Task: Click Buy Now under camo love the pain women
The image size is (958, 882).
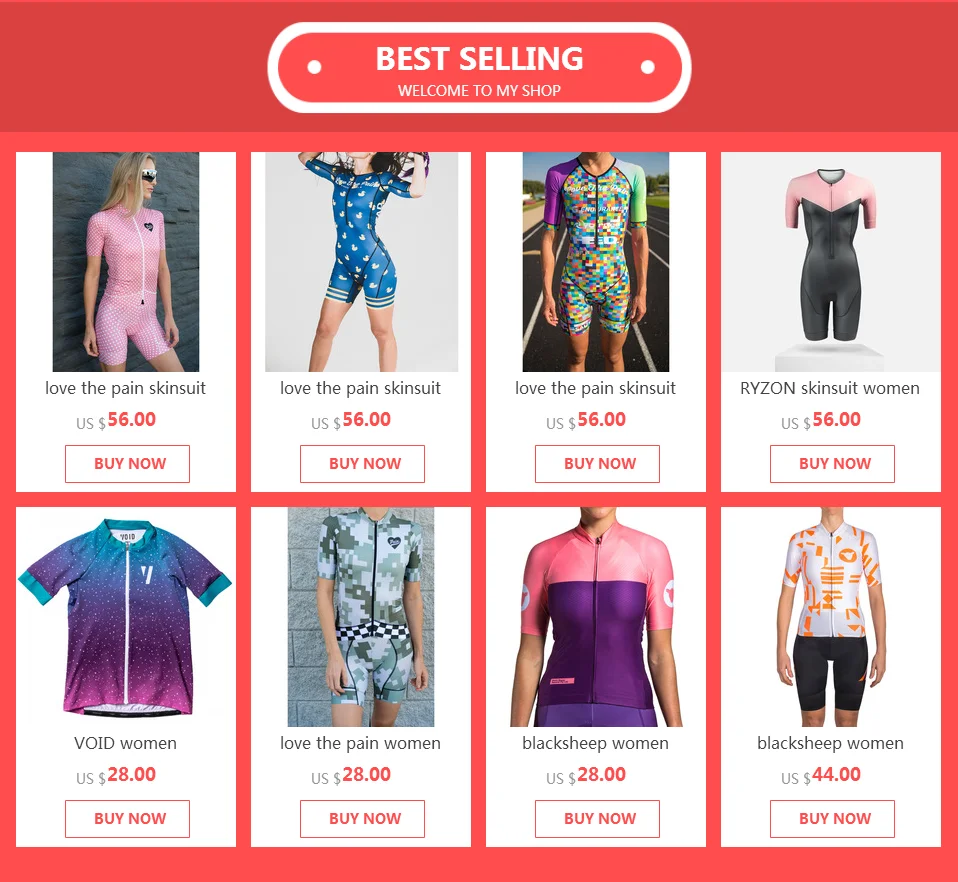Action: pos(362,818)
